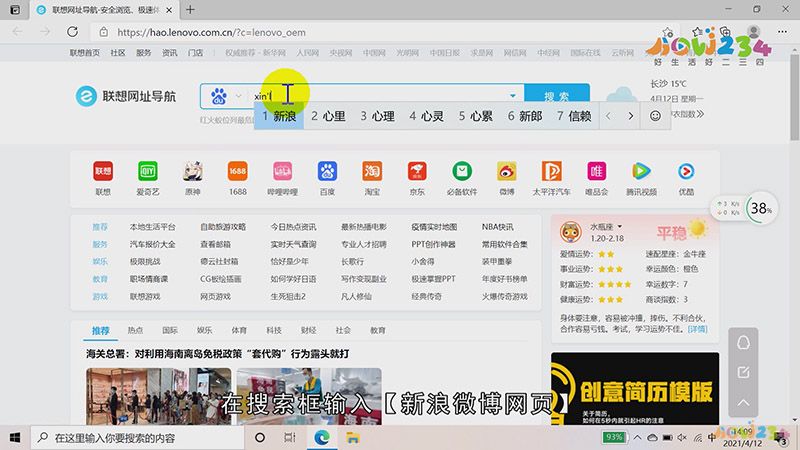Open the browser settings ellipsis menu
The width and height of the screenshot is (800, 450).
(x=782, y=32)
